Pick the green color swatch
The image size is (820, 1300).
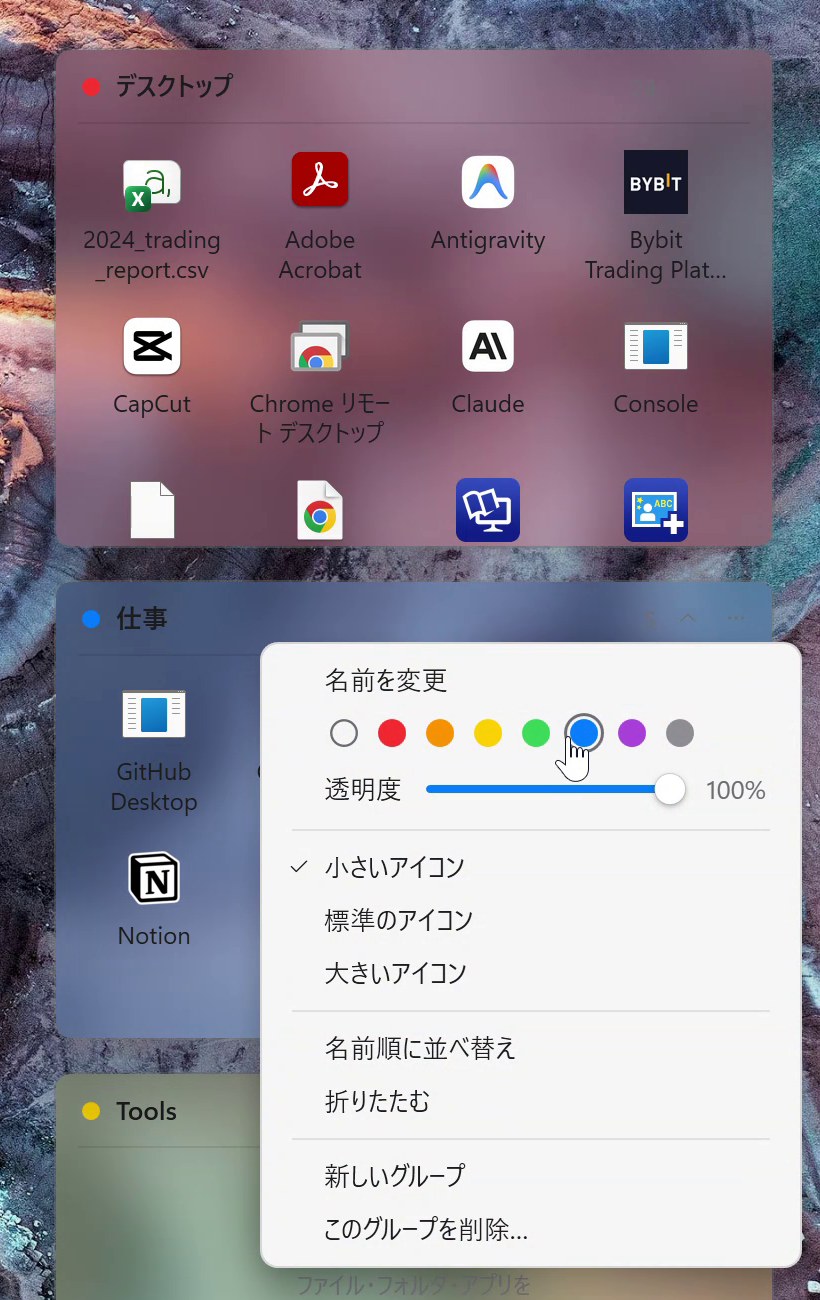(x=536, y=734)
